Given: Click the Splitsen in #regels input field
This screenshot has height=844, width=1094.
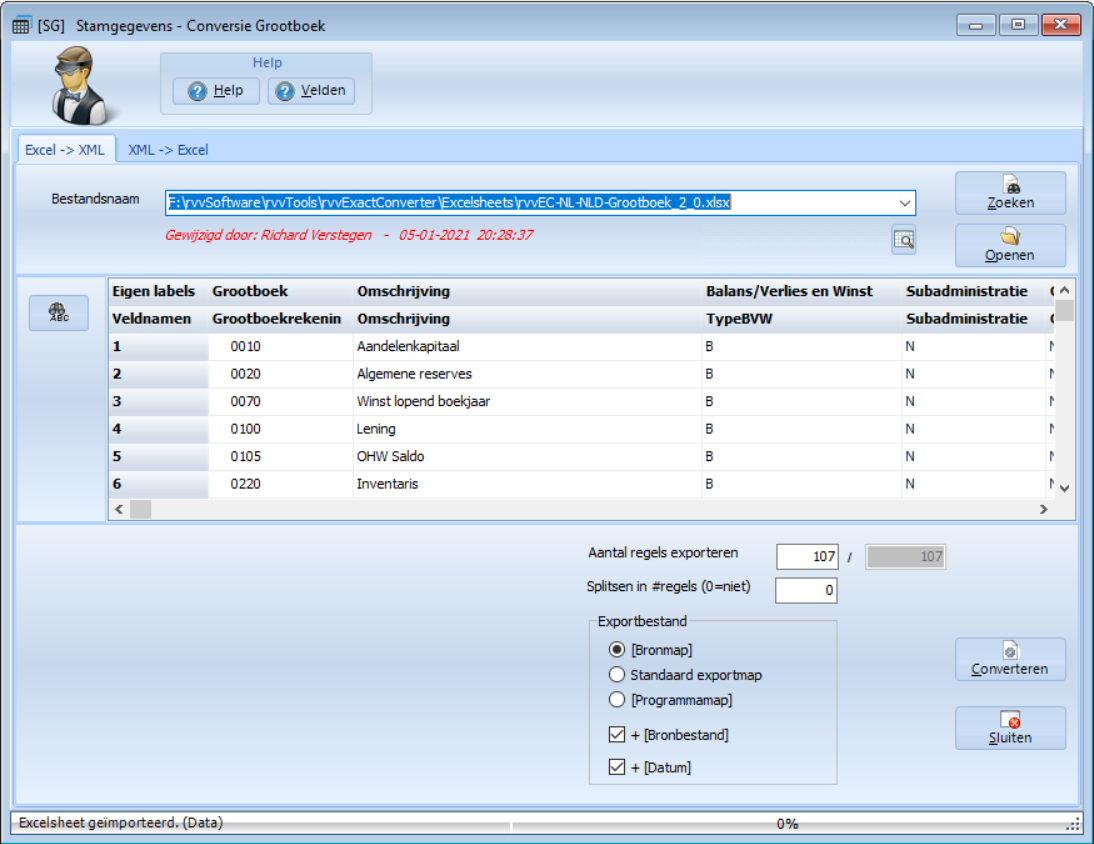Looking at the screenshot, I should (x=806, y=590).
